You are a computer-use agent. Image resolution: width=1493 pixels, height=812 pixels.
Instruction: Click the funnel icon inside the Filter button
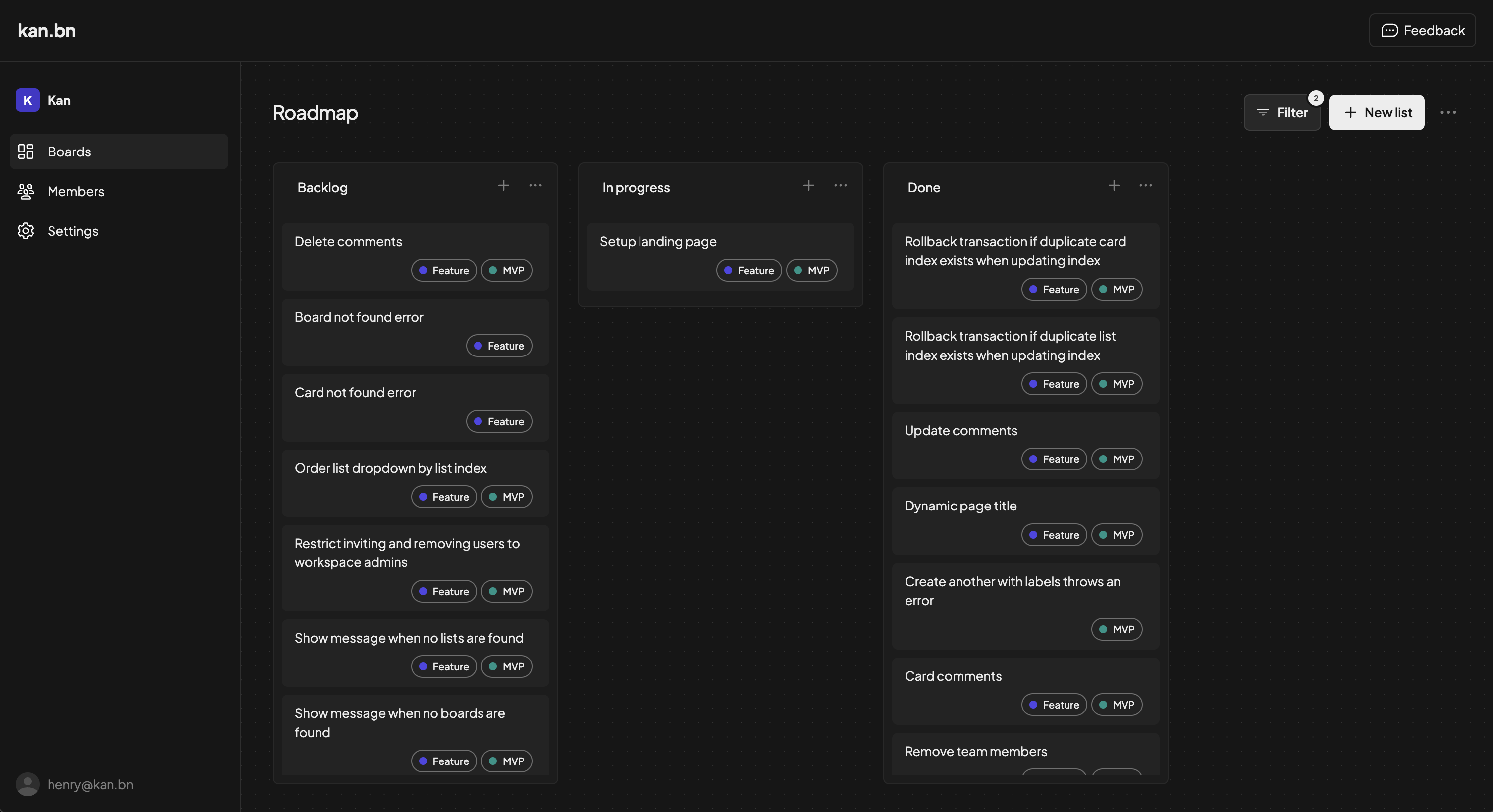[1264, 112]
